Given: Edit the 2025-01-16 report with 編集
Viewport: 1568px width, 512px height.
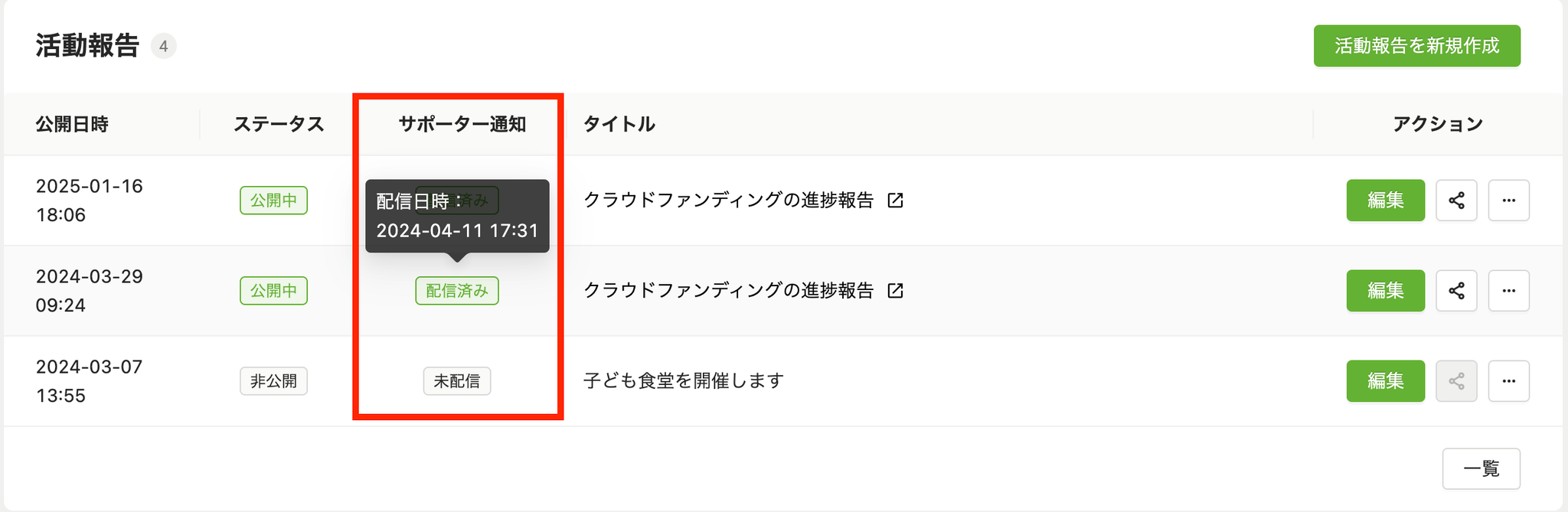Looking at the screenshot, I should pyautogui.click(x=1386, y=201).
